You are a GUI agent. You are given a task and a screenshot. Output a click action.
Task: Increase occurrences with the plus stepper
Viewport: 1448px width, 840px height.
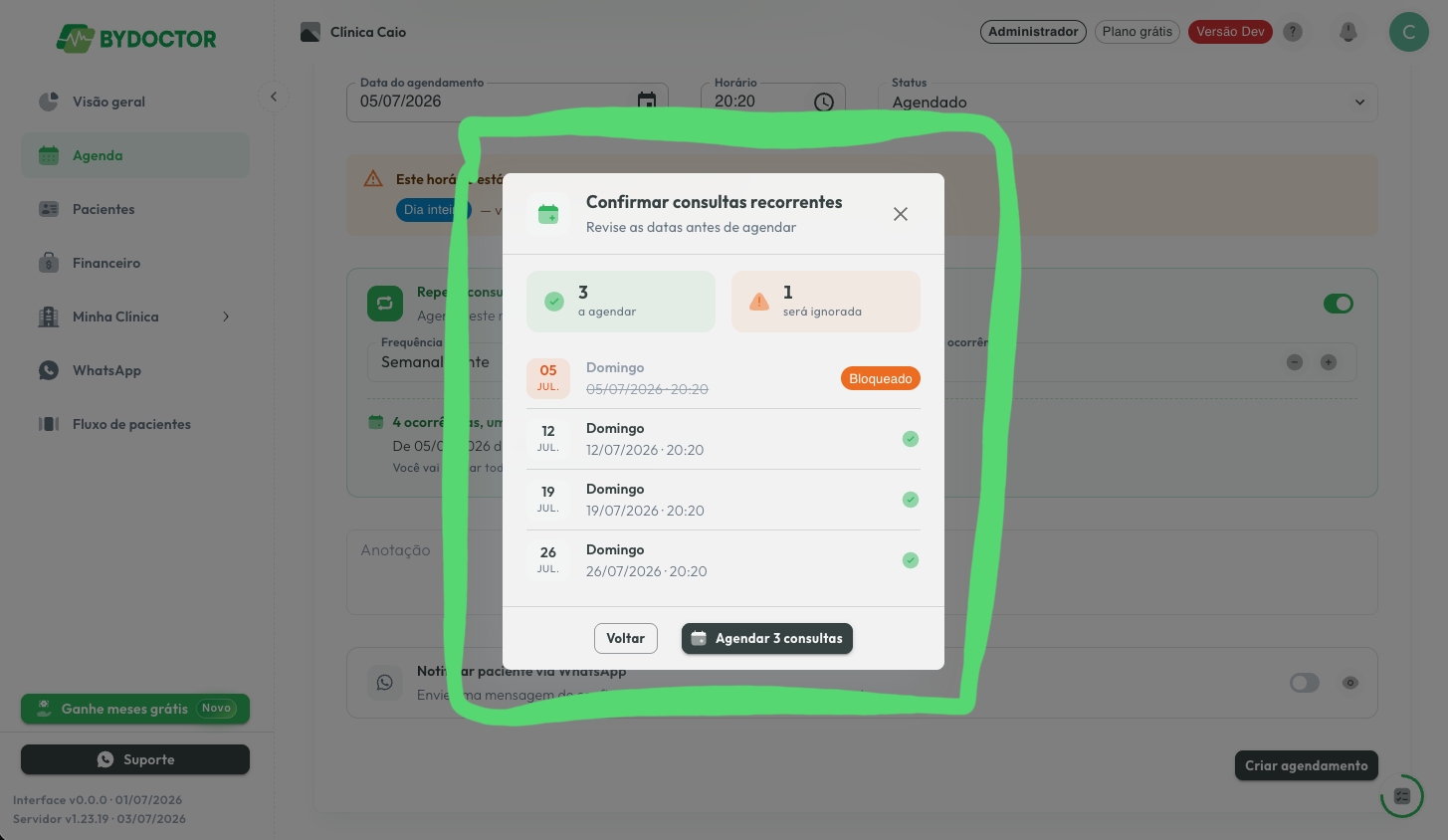[x=1329, y=362]
